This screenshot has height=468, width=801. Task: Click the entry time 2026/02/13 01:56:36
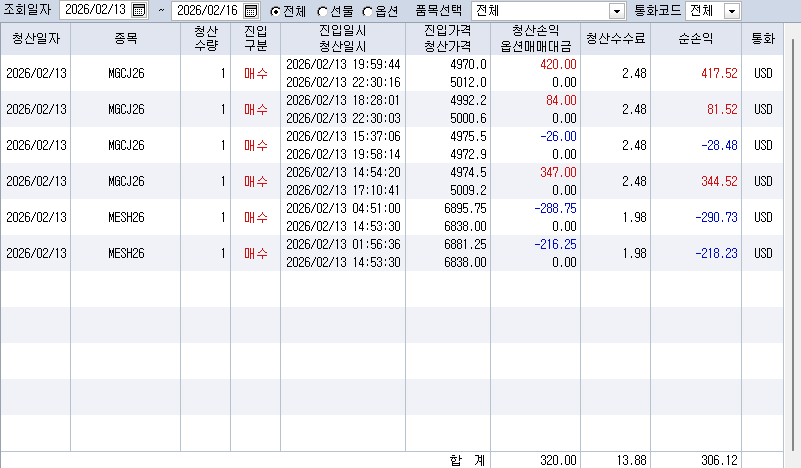coord(343,244)
